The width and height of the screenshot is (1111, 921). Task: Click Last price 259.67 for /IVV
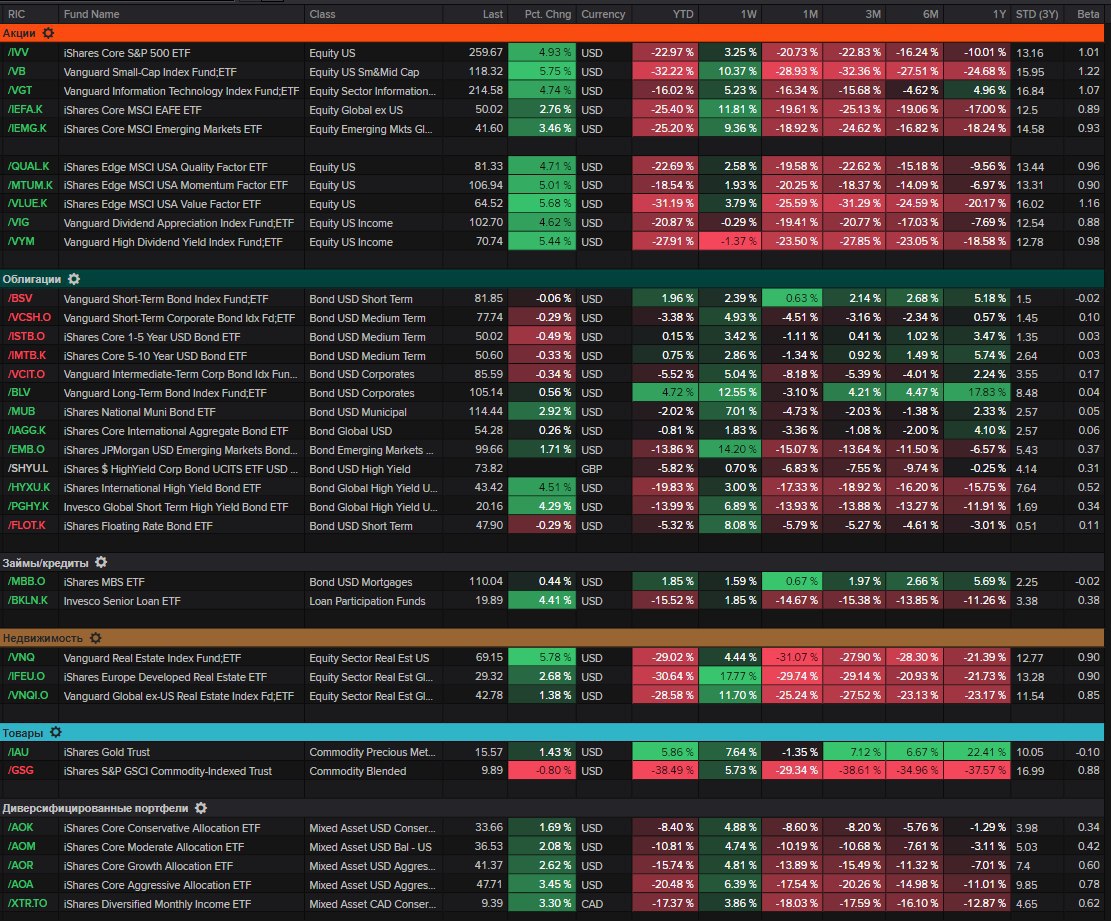coord(486,52)
